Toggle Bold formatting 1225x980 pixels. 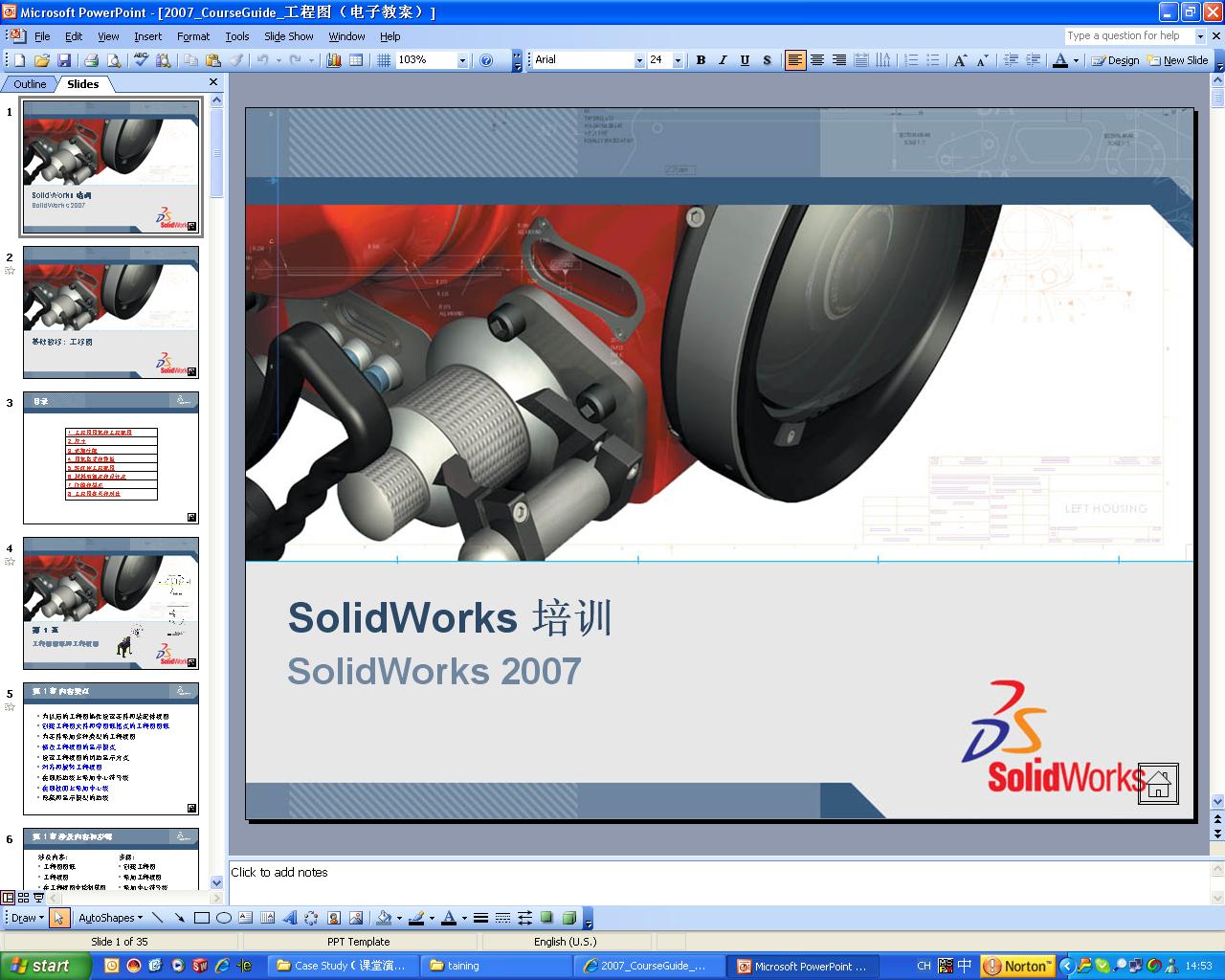(x=701, y=60)
